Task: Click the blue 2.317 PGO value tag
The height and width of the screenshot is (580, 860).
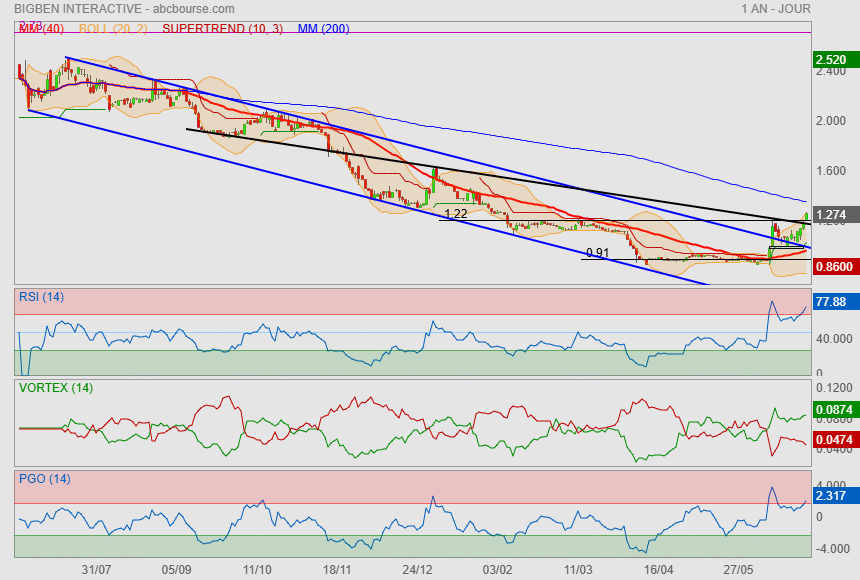Action: point(834,495)
